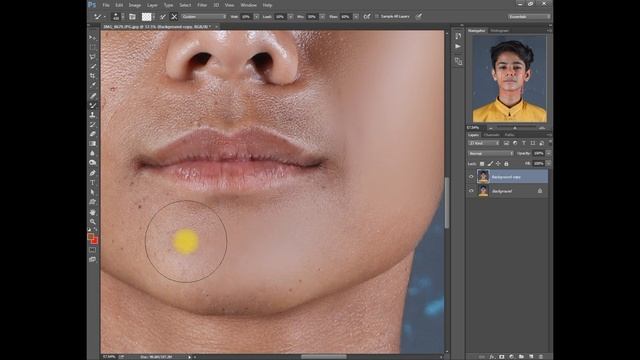This screenshot has width=640, height=360.
Task: Switch to the Histogram tab
Action: [x=500, y=31]
